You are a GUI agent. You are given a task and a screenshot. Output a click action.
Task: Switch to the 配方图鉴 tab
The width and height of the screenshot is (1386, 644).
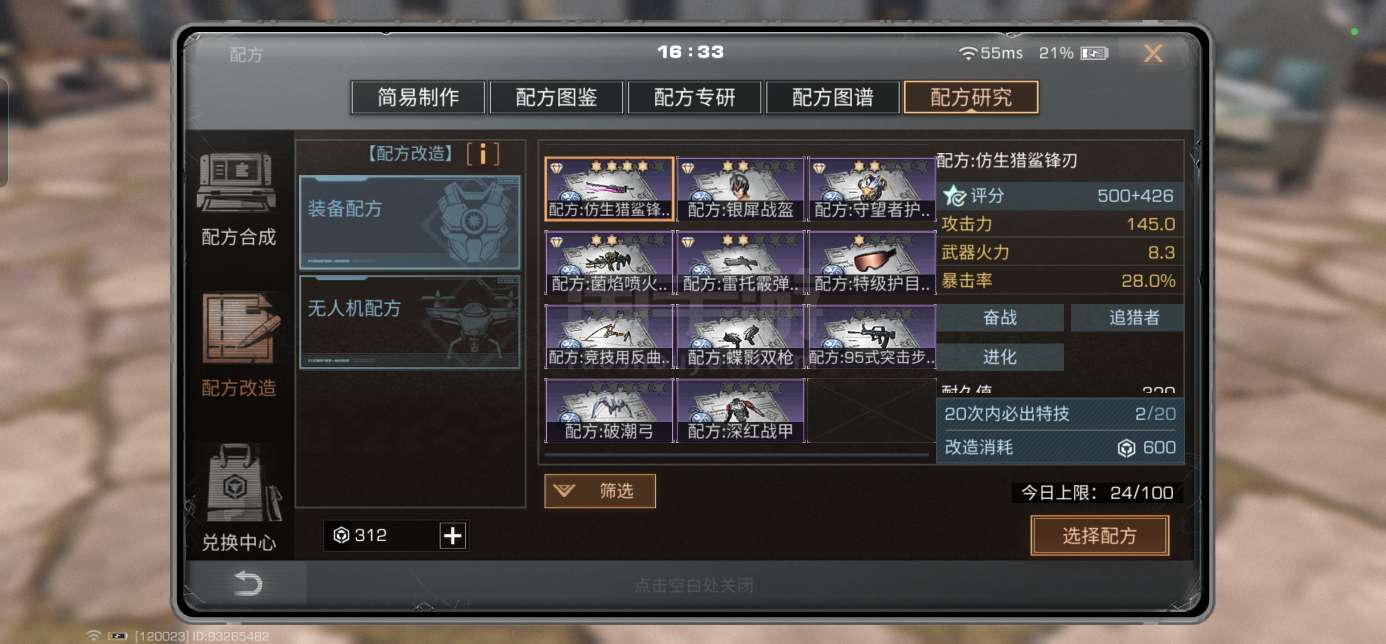click(x=556, y=97)
